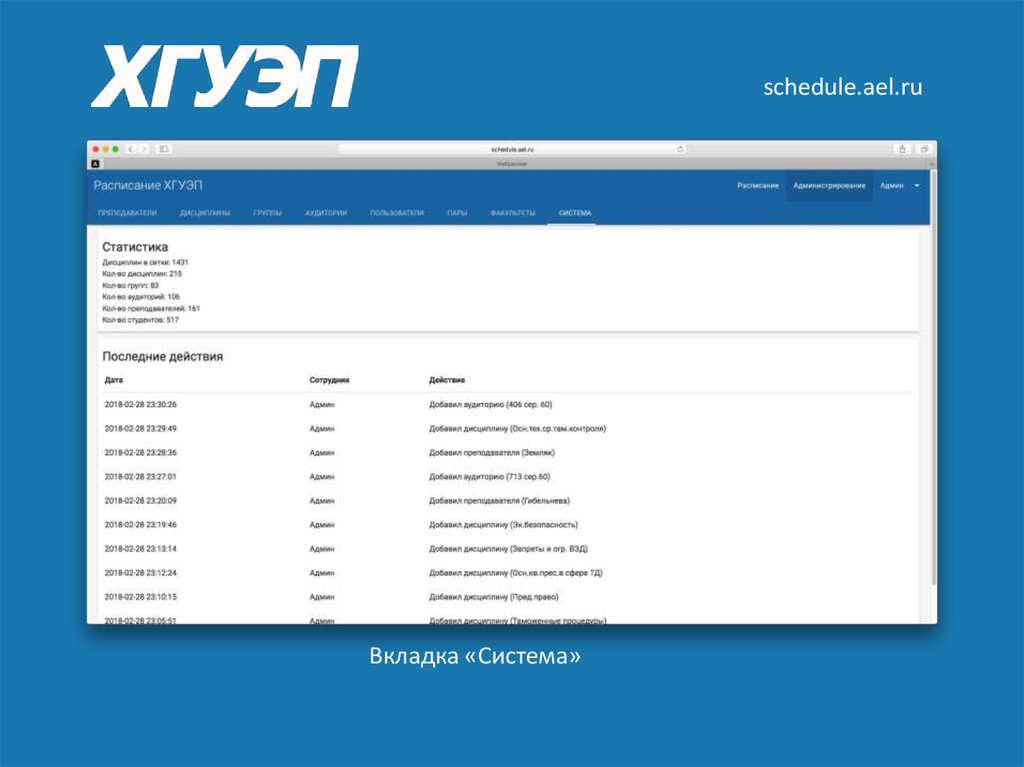Open the Факультеты tab
1024x767 pixels.
point(513,213)
